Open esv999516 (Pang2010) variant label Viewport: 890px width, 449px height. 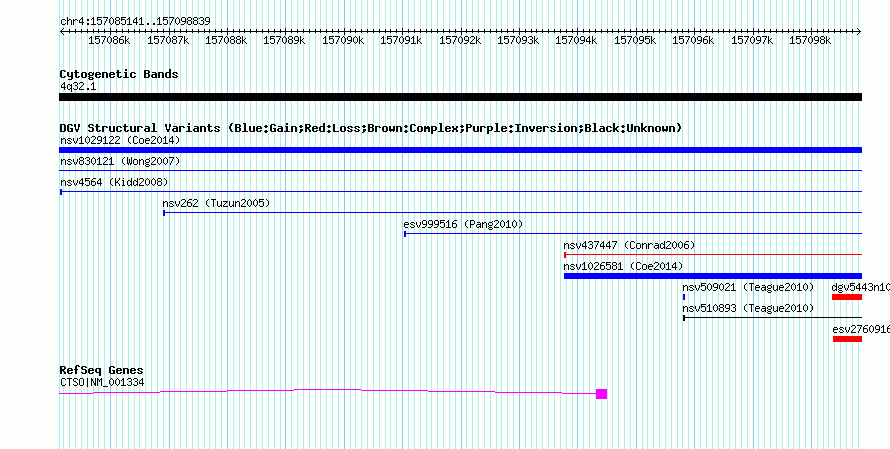463,224
